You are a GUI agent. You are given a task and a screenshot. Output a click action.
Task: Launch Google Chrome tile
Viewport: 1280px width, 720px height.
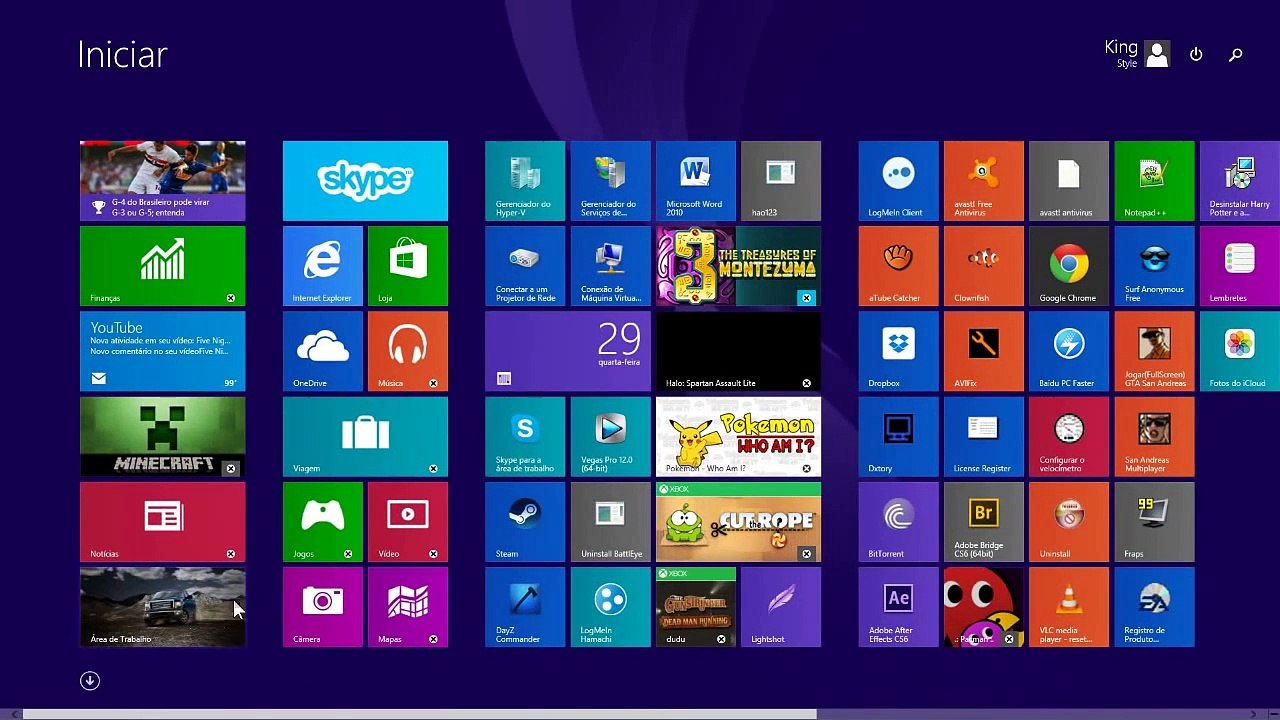pos(1069,266)
